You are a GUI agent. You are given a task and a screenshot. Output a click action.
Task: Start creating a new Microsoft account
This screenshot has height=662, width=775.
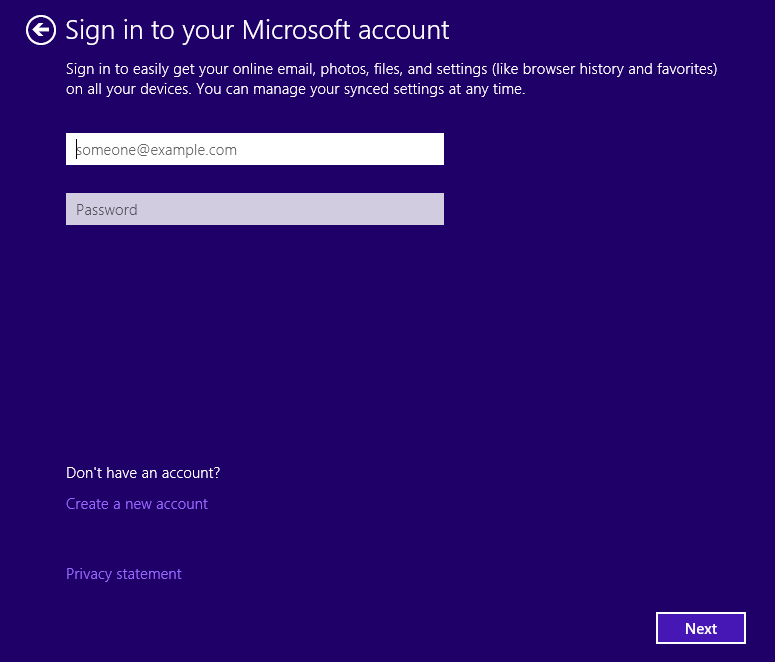tap(137, 504)
